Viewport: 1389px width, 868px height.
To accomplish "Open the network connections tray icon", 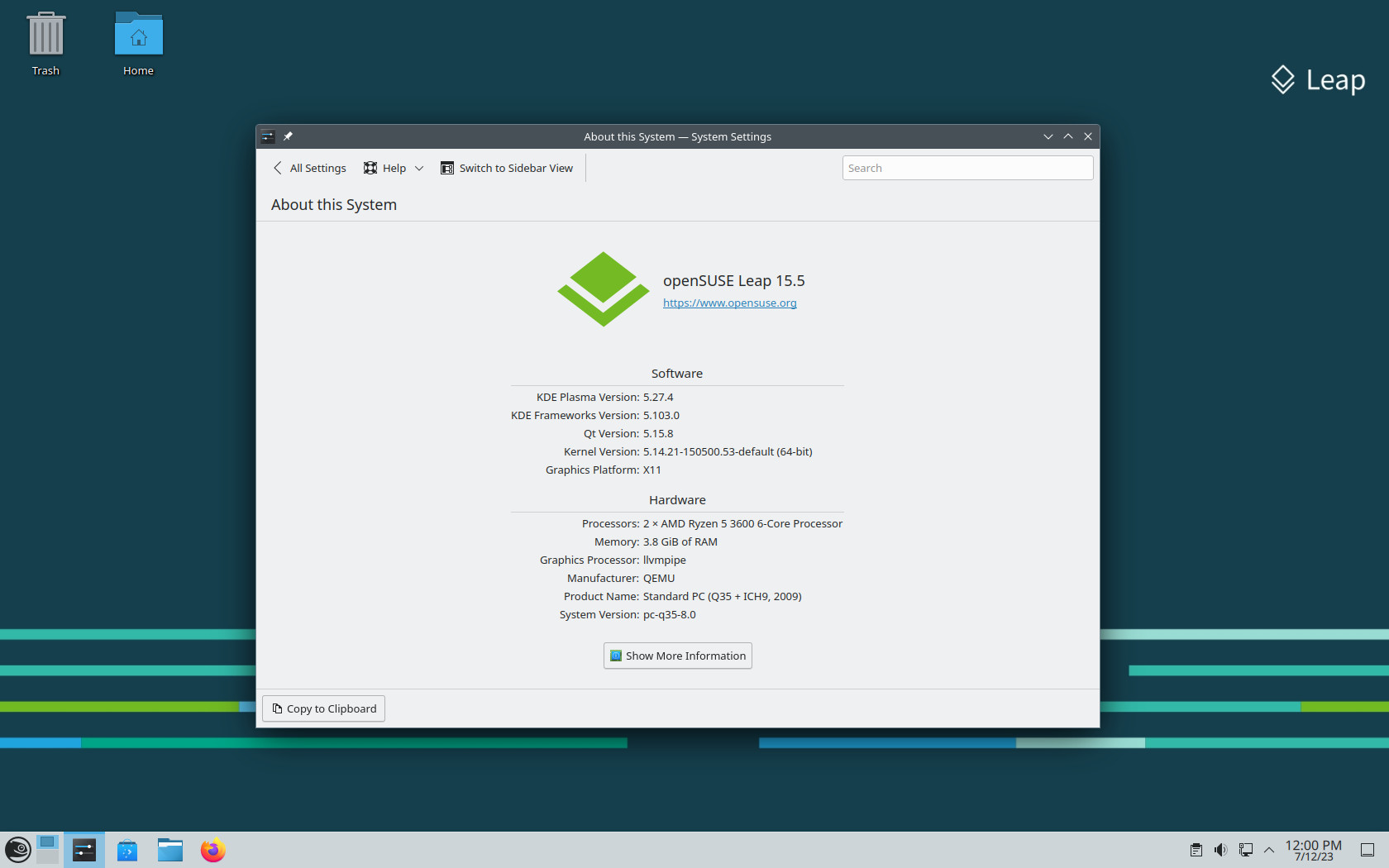I will (x=1246, y=850).
